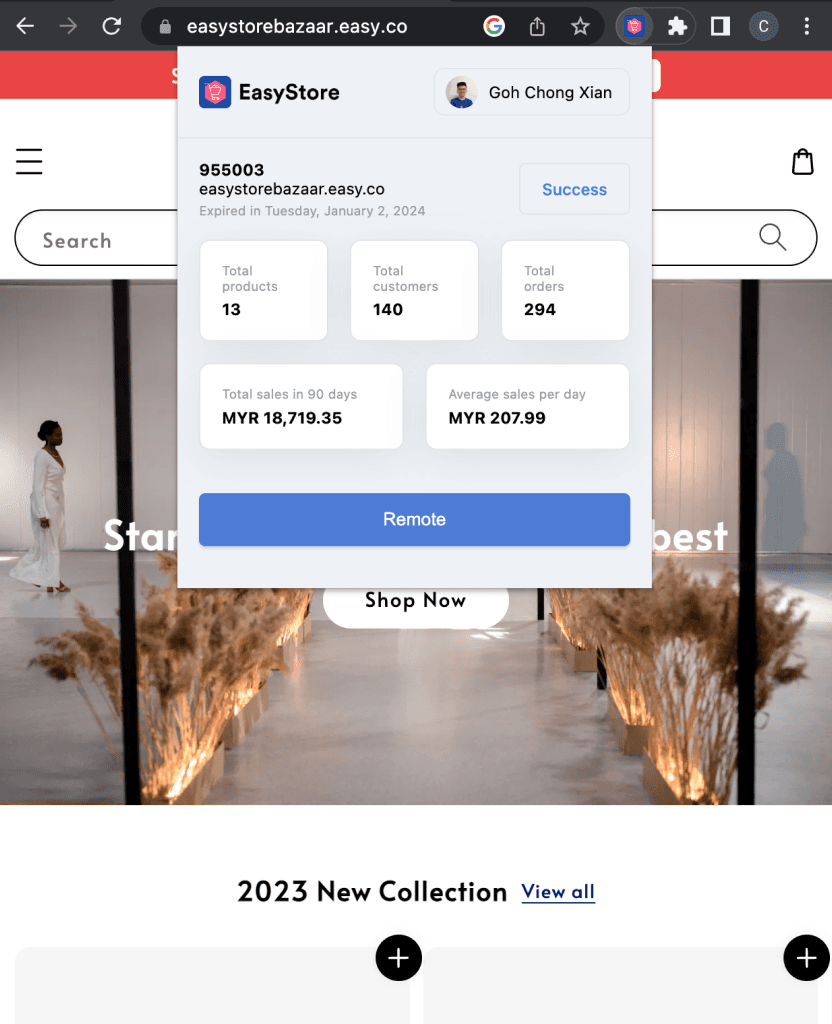Open the Google icon in address bar
Viewport: 832px width, 1024px height.
pyautogui.click(x=494, y=26)
